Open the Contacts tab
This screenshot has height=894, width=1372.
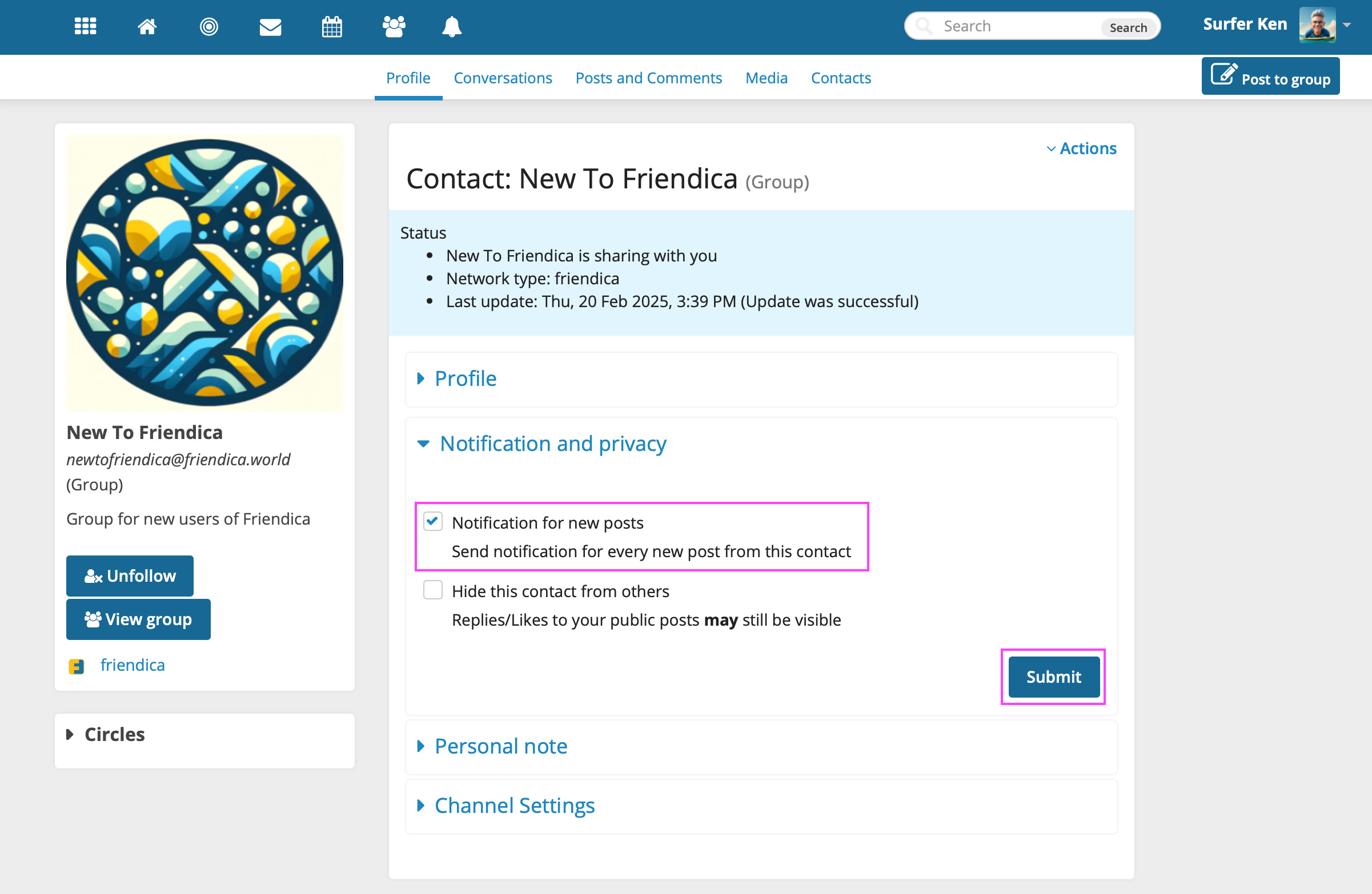tap(840, 78)
